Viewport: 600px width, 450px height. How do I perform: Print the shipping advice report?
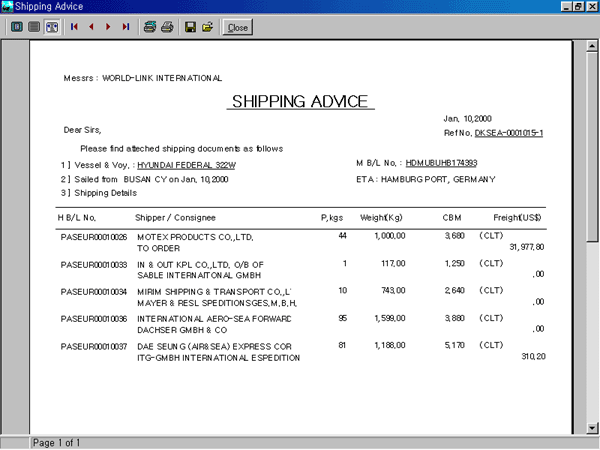[x=167, y=27]
